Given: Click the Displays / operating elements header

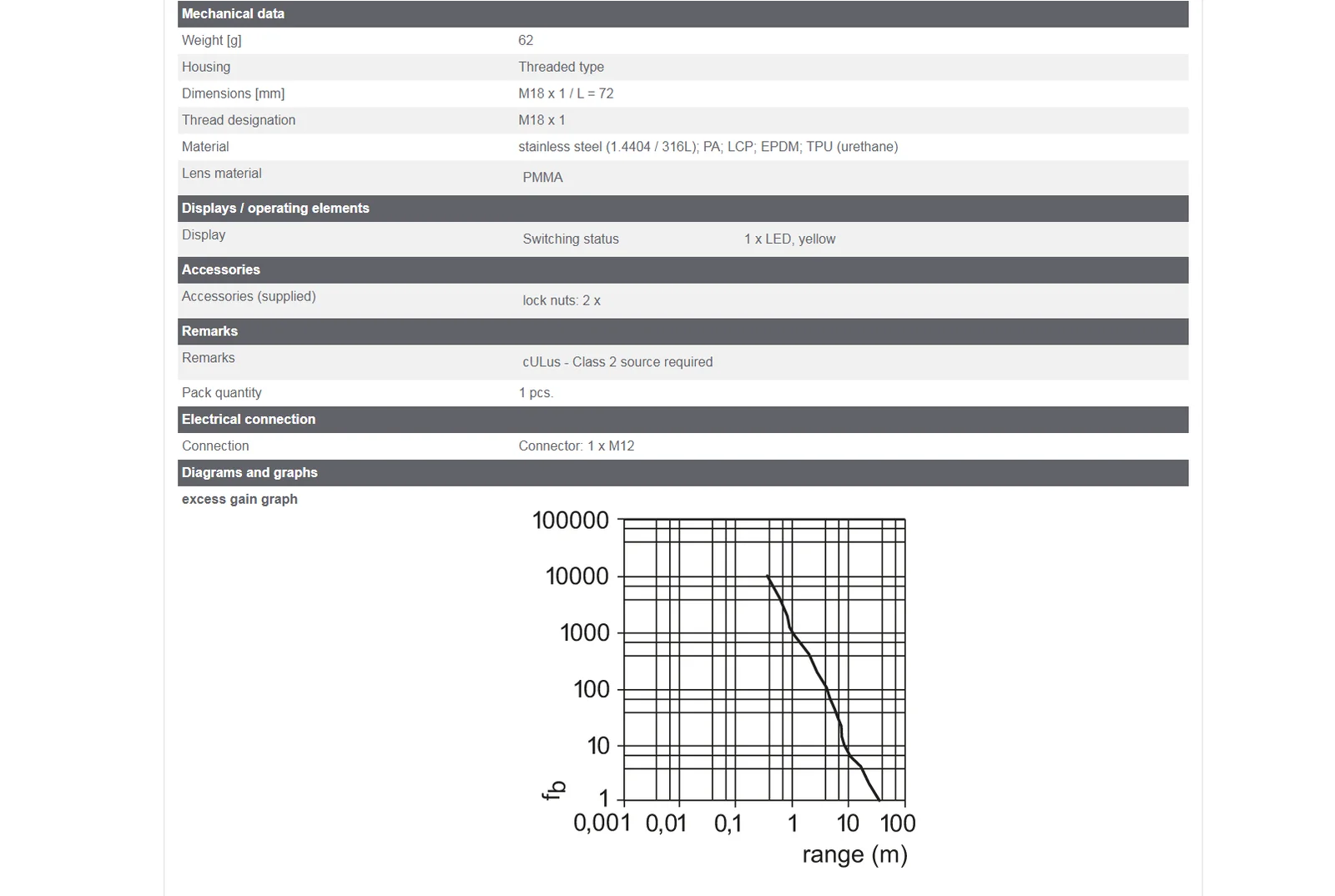Looking at the screenshot, I should (x=683, y=209).
